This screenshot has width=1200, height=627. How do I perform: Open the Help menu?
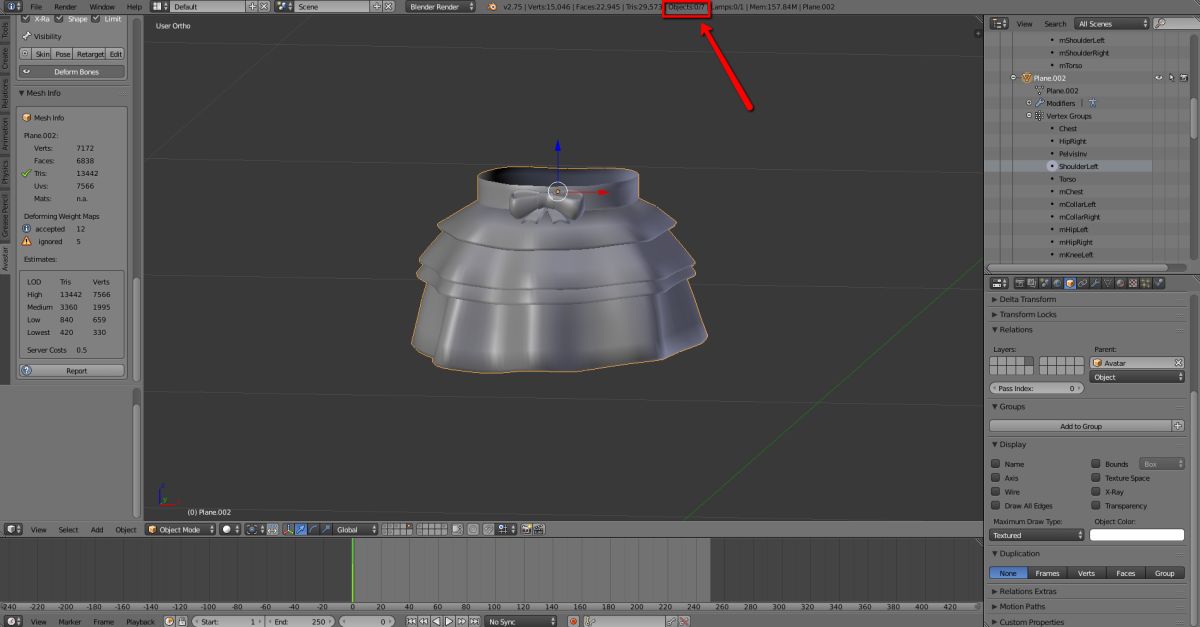pos(134,6)
